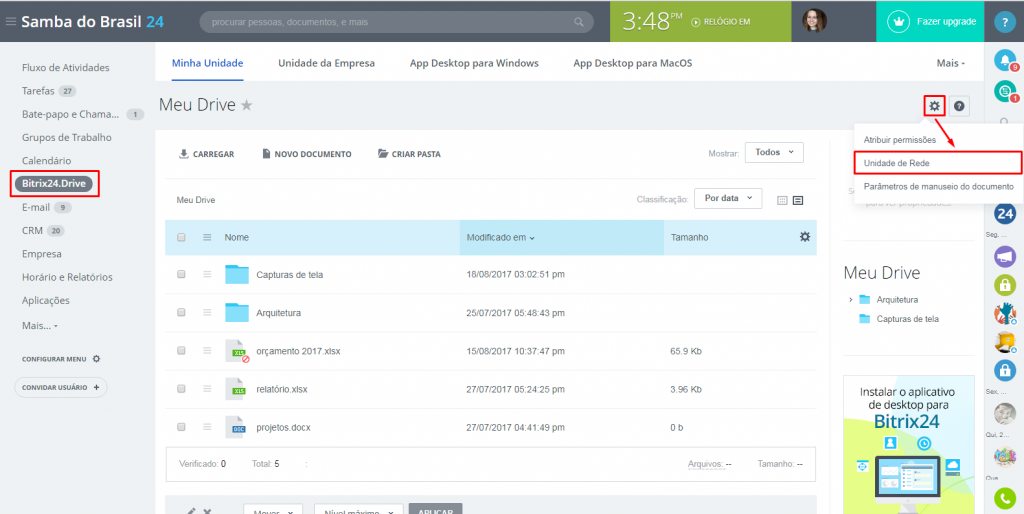
Task: Select Capturas de tela in the folder tree
Action: pos(908,319)
